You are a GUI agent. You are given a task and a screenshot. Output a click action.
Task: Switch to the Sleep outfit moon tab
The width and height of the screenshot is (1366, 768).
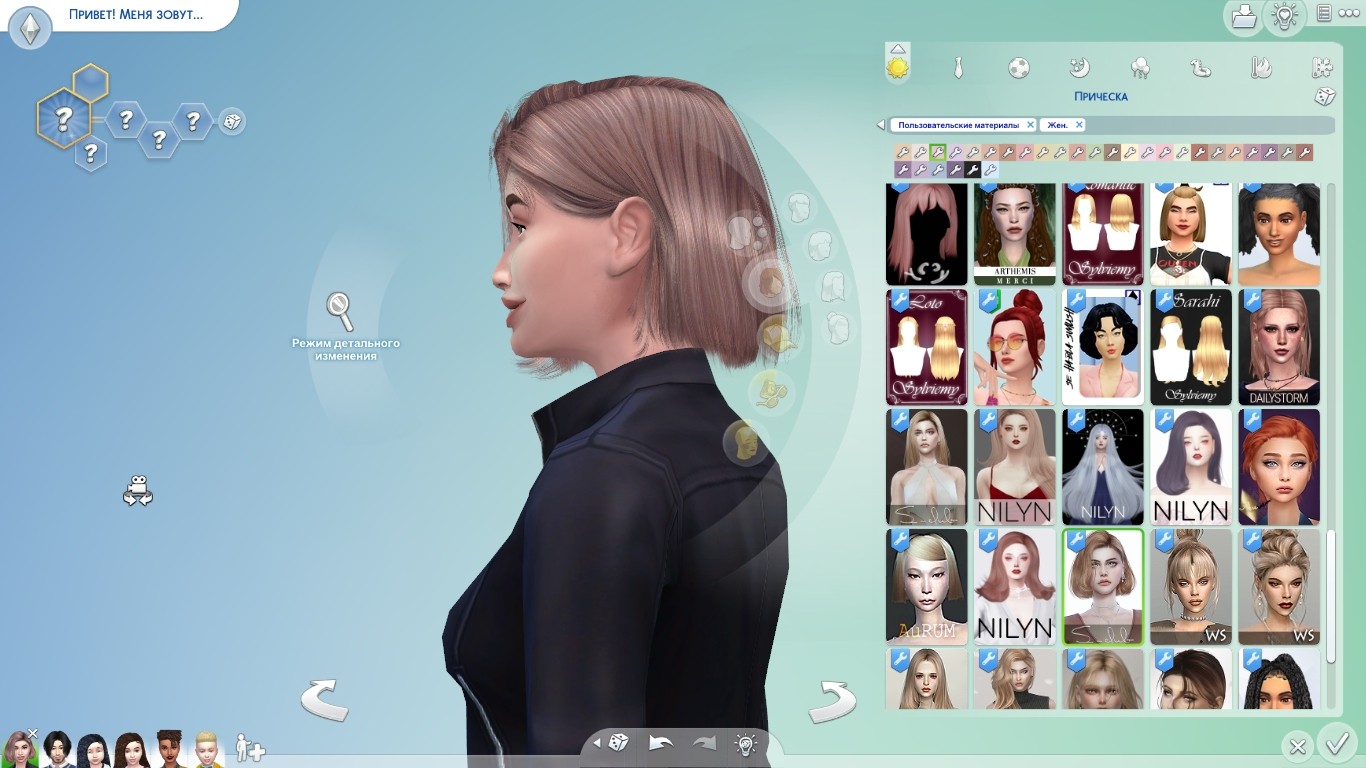1079,68
